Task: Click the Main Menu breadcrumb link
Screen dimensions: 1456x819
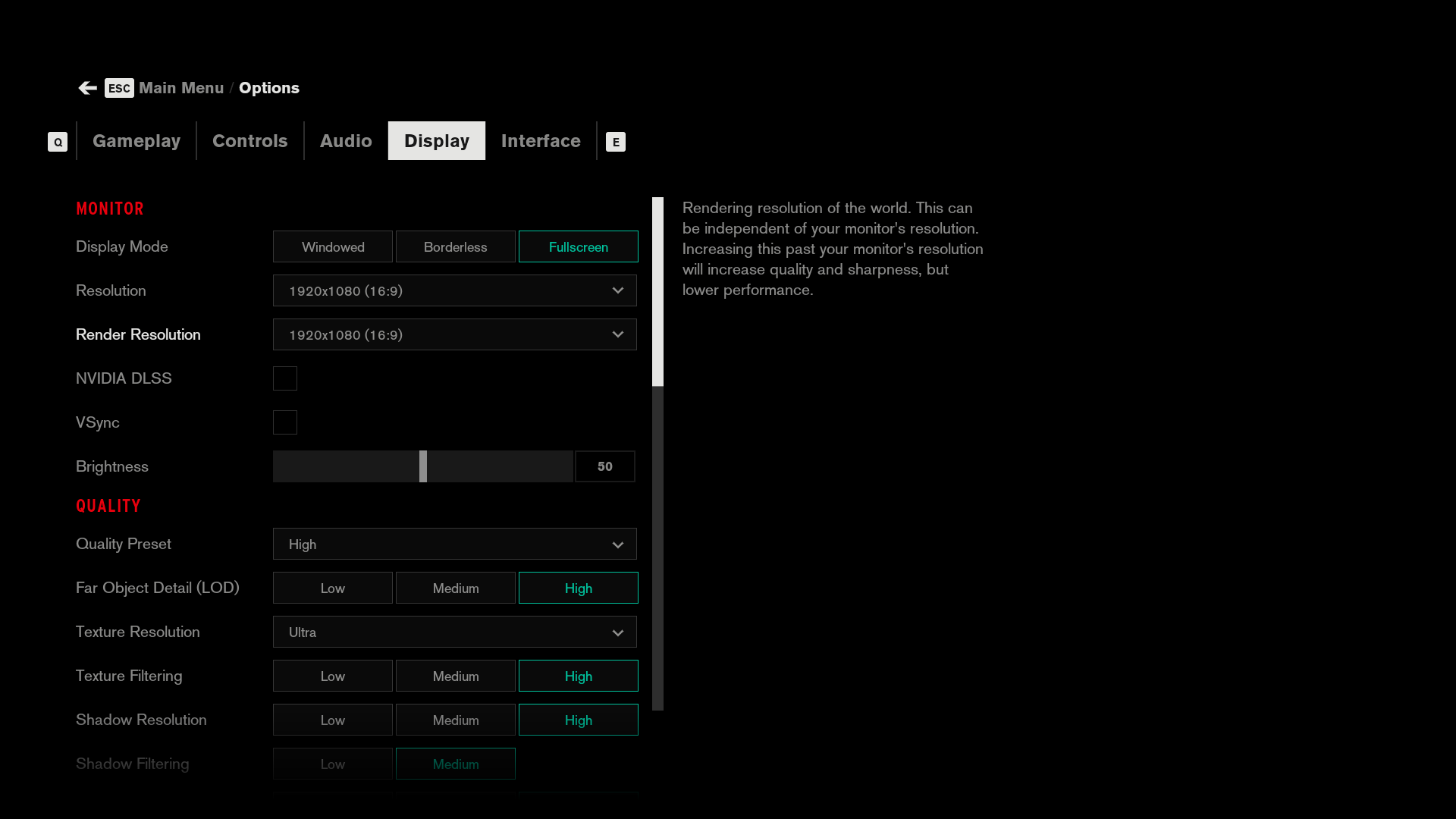Action: [x=181, y=88]
